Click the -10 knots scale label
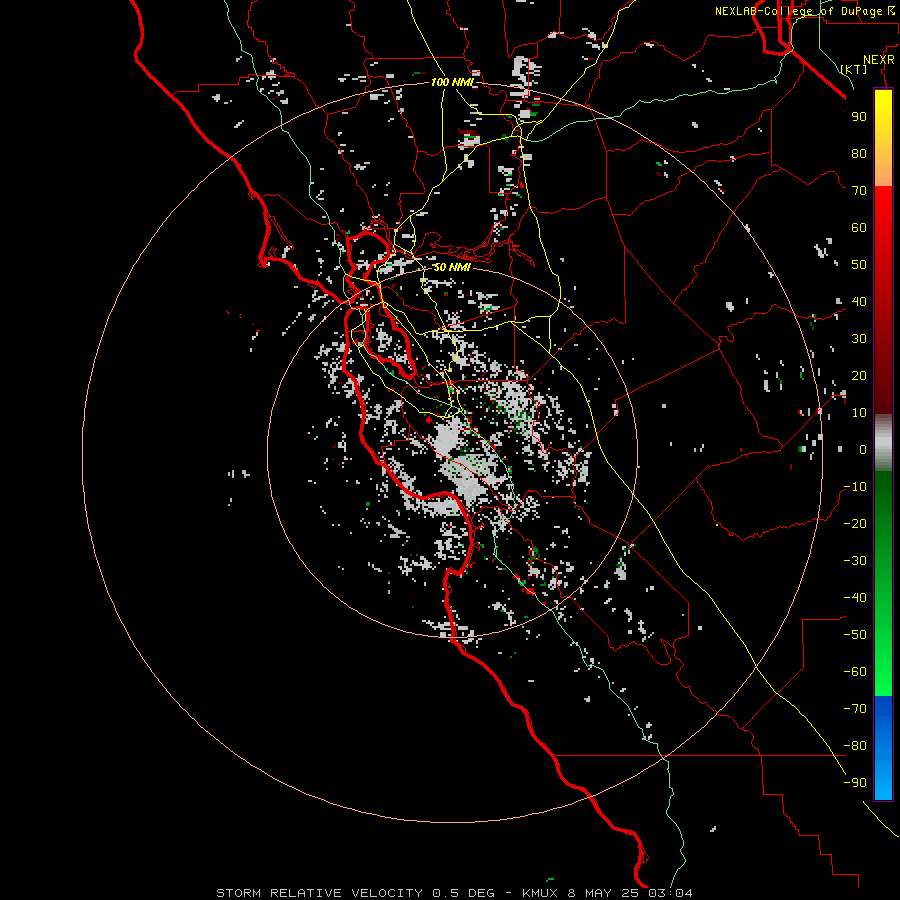 click(x=855, y=487)
